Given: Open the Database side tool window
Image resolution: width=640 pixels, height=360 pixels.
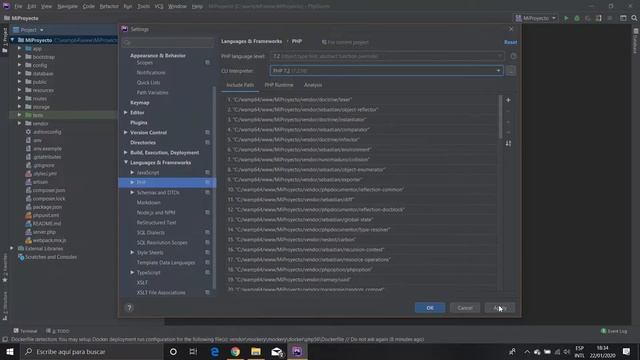Looking at the screenshot, I should point(636,41).
